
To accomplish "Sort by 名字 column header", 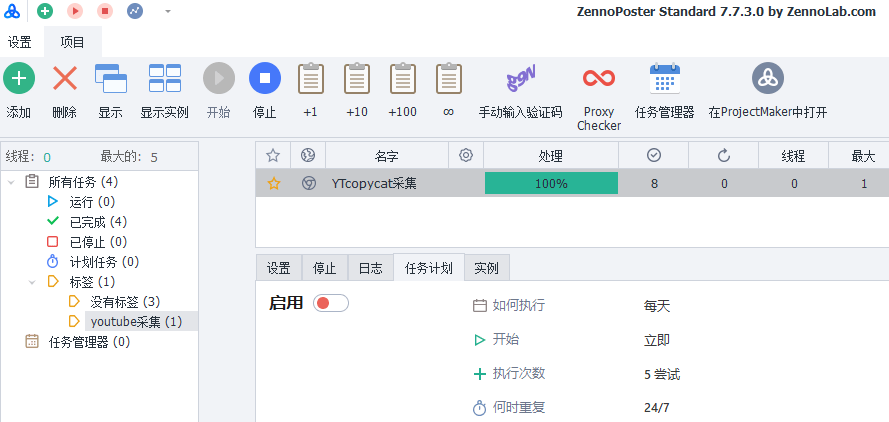I will pyautogui.click(x=387, y=156).
